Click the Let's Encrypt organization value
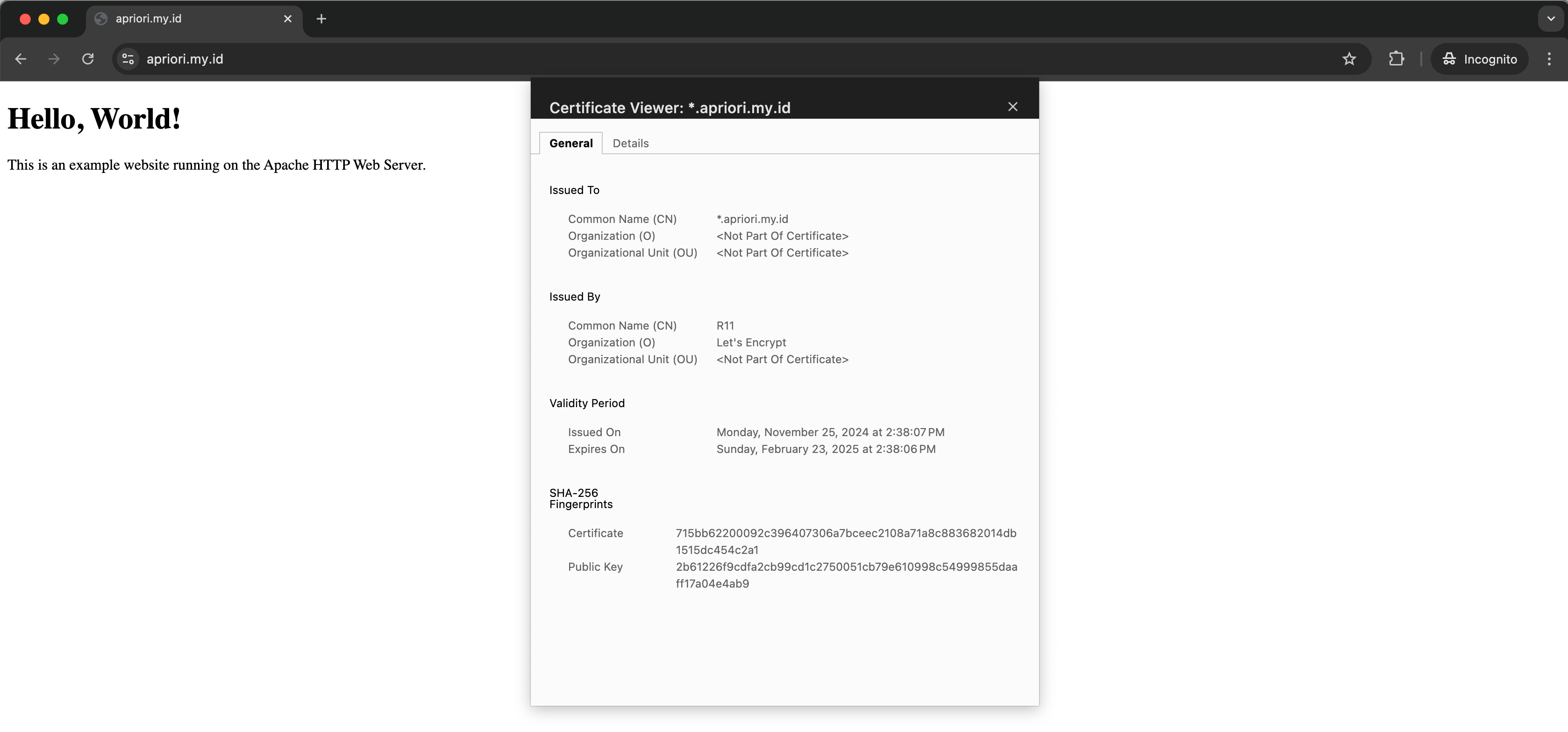Screen dimensions: 1568x732 pos(751,342)
